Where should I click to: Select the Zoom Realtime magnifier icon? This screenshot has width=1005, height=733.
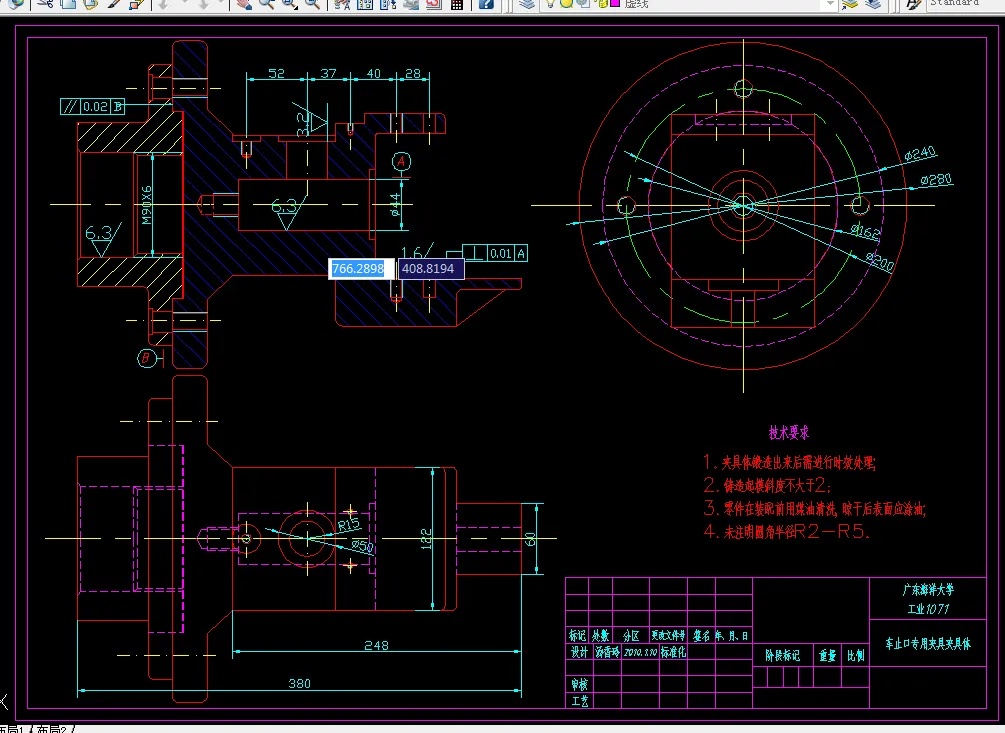click(x=267, y=3)
